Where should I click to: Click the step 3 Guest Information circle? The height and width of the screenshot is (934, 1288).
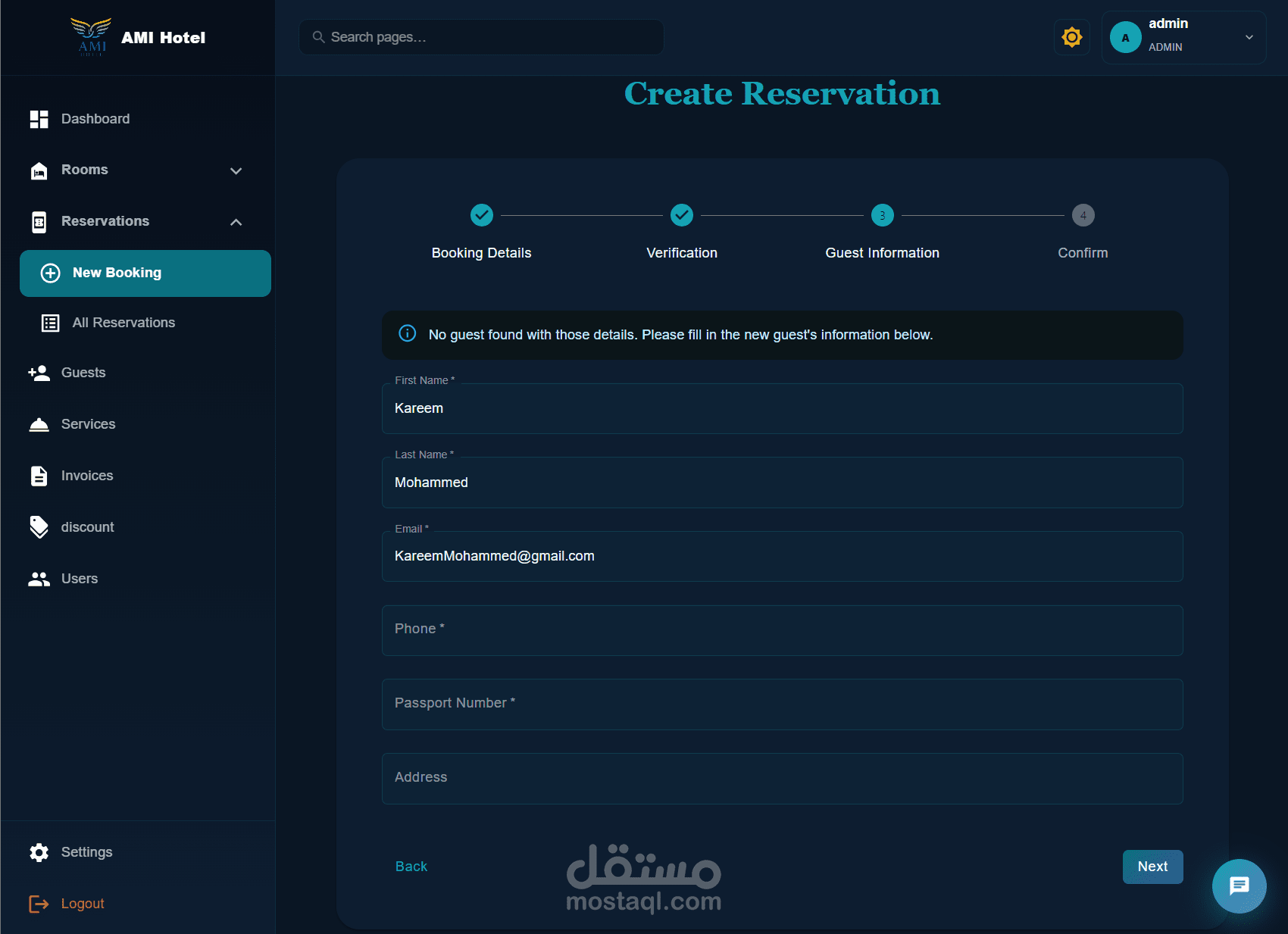[882, 215]
